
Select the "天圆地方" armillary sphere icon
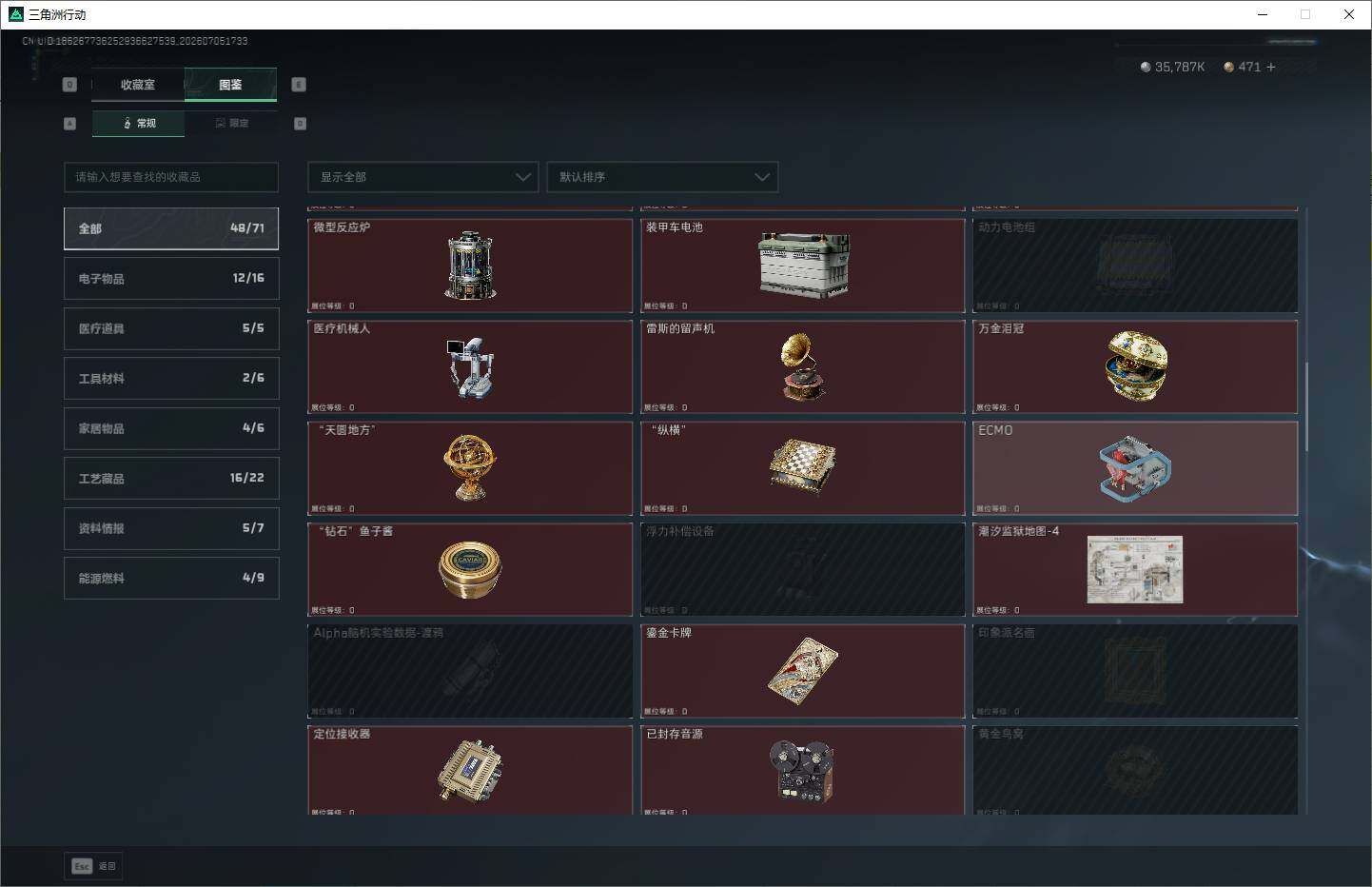point(470,468)
